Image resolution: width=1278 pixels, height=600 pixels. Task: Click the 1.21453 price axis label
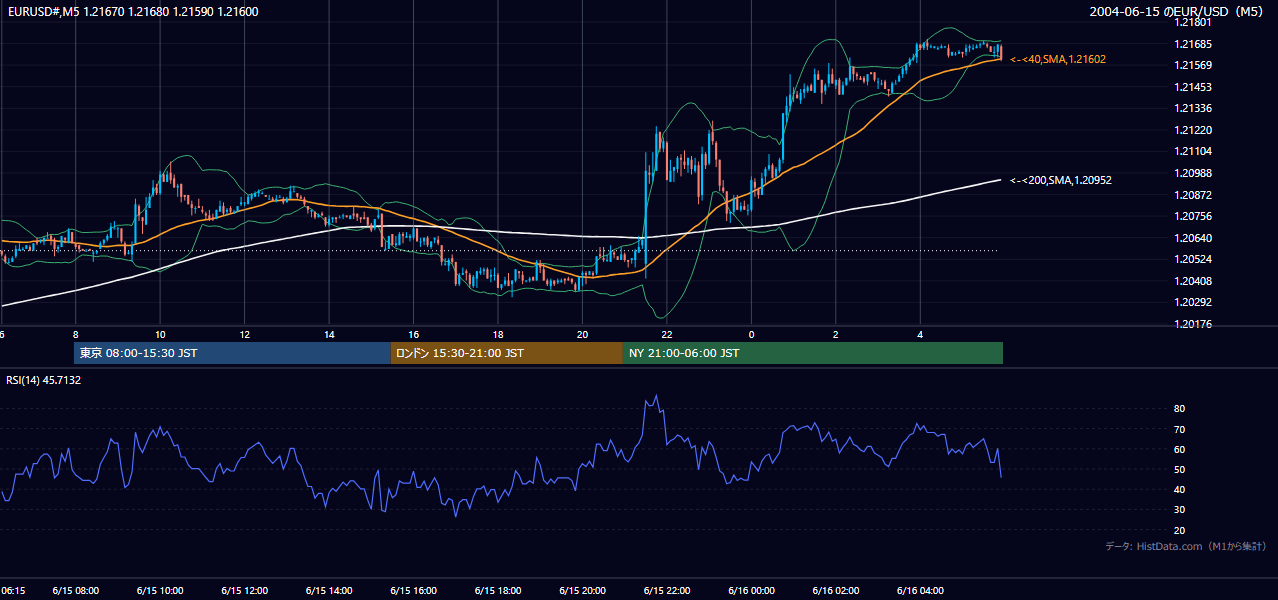pyautogui.click(x=1191, y=87)
